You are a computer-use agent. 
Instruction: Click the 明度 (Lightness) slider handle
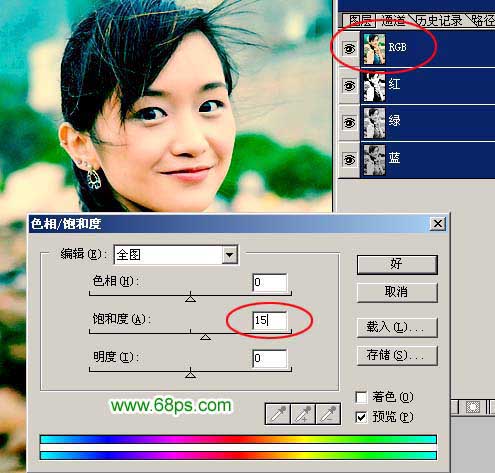pos(190,375)
